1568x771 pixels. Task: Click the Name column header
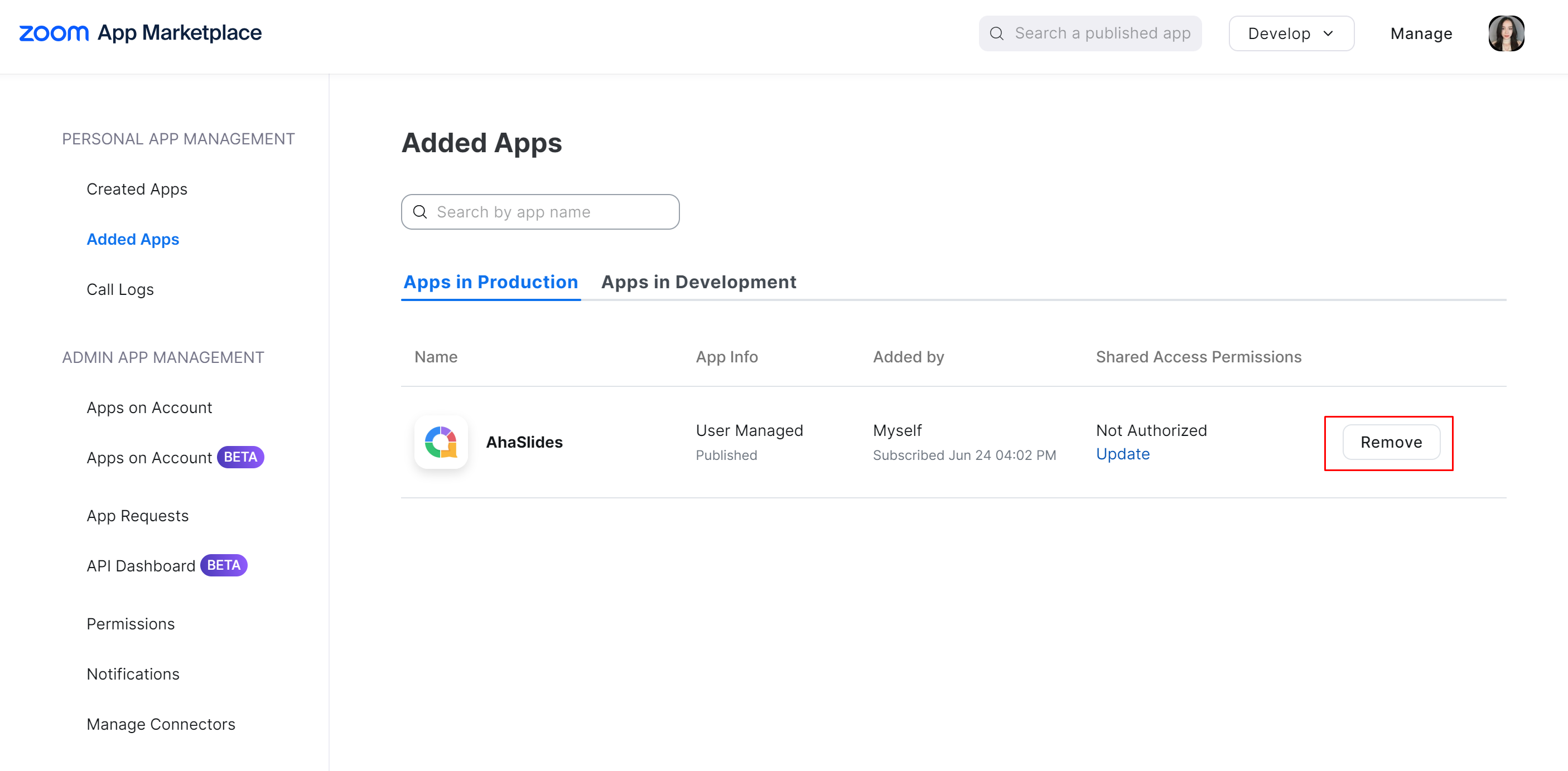coord(436,357)
